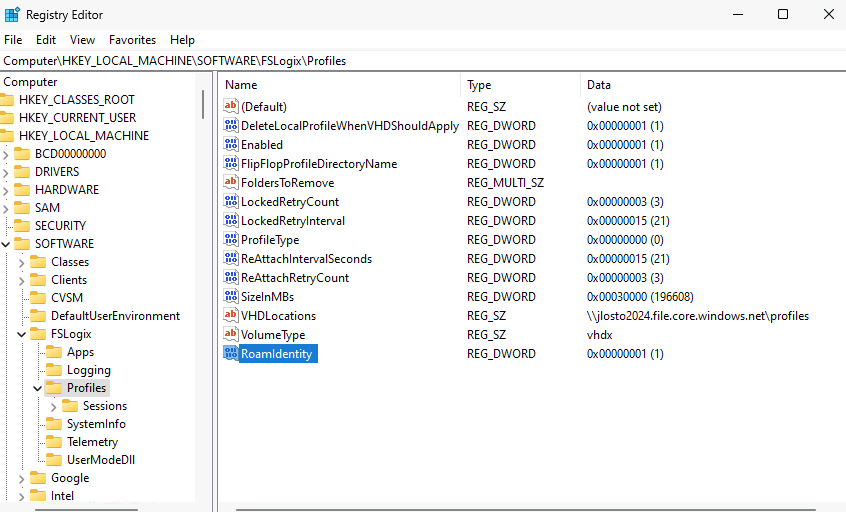Click the FoldersToRemove multi-string icon
This screenshot has width=846, height=512.
pos(231,182)
